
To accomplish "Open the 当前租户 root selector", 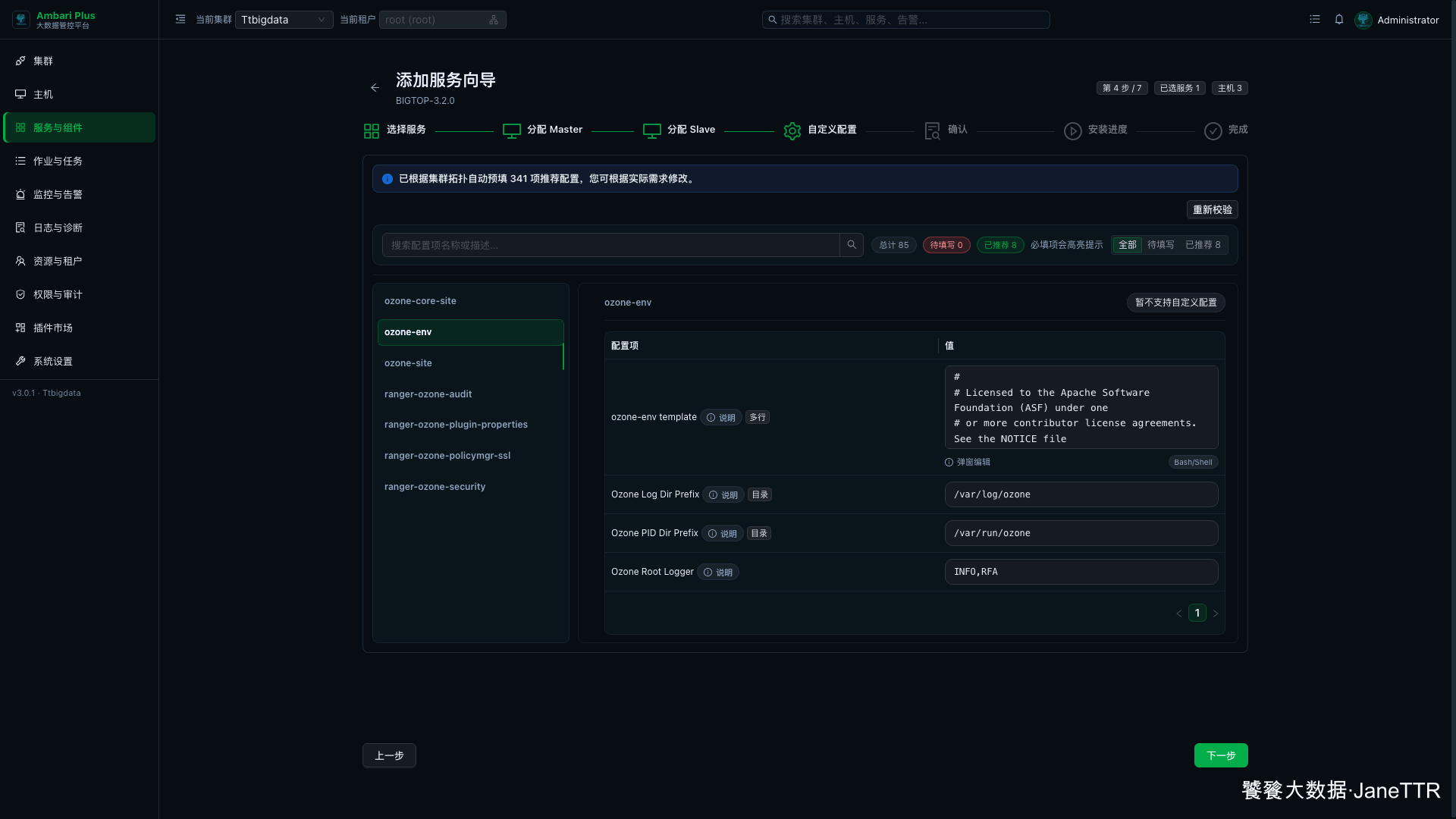I will coord(442,20).
